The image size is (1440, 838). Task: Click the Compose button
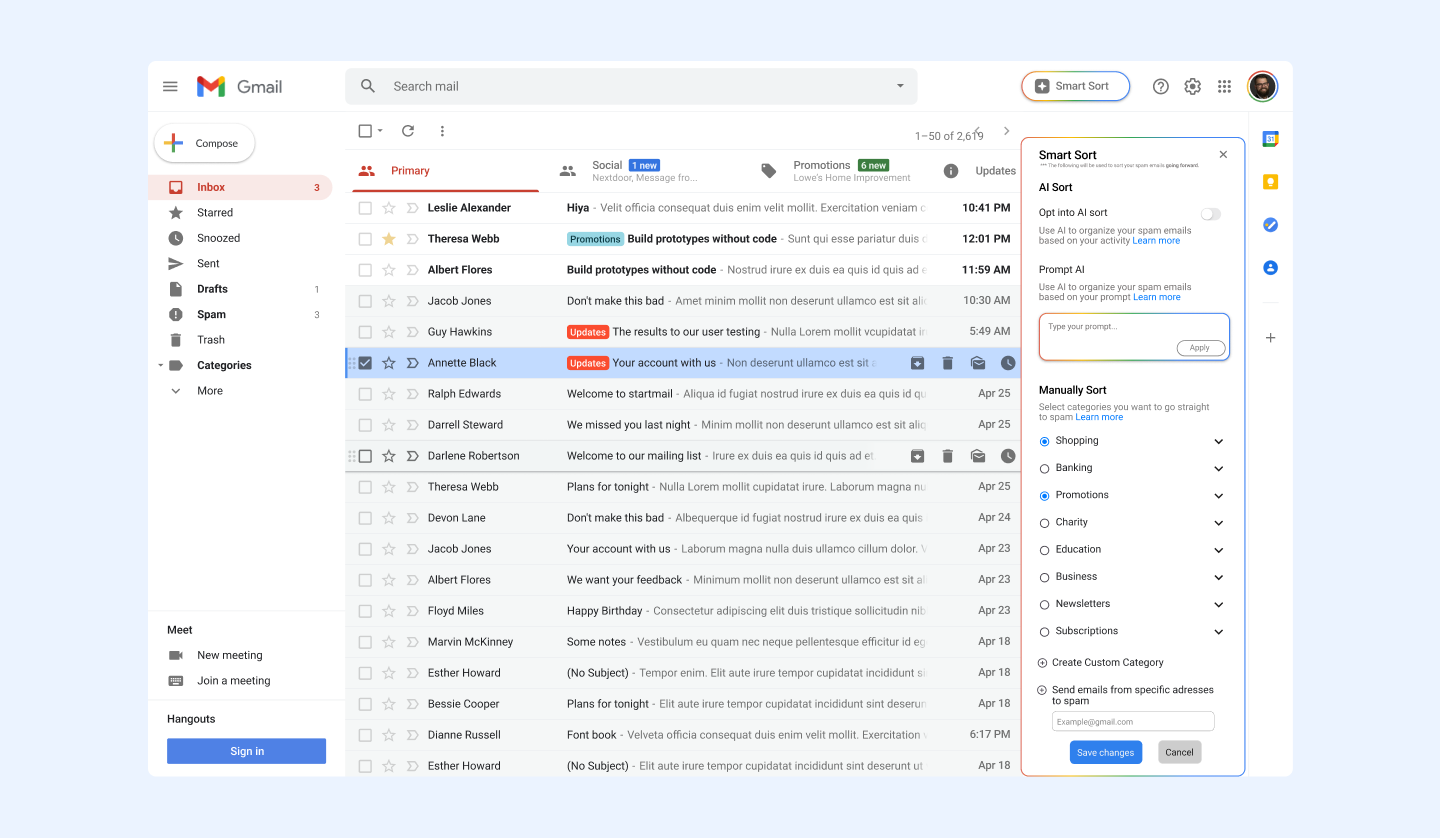(x=204, y=143)
